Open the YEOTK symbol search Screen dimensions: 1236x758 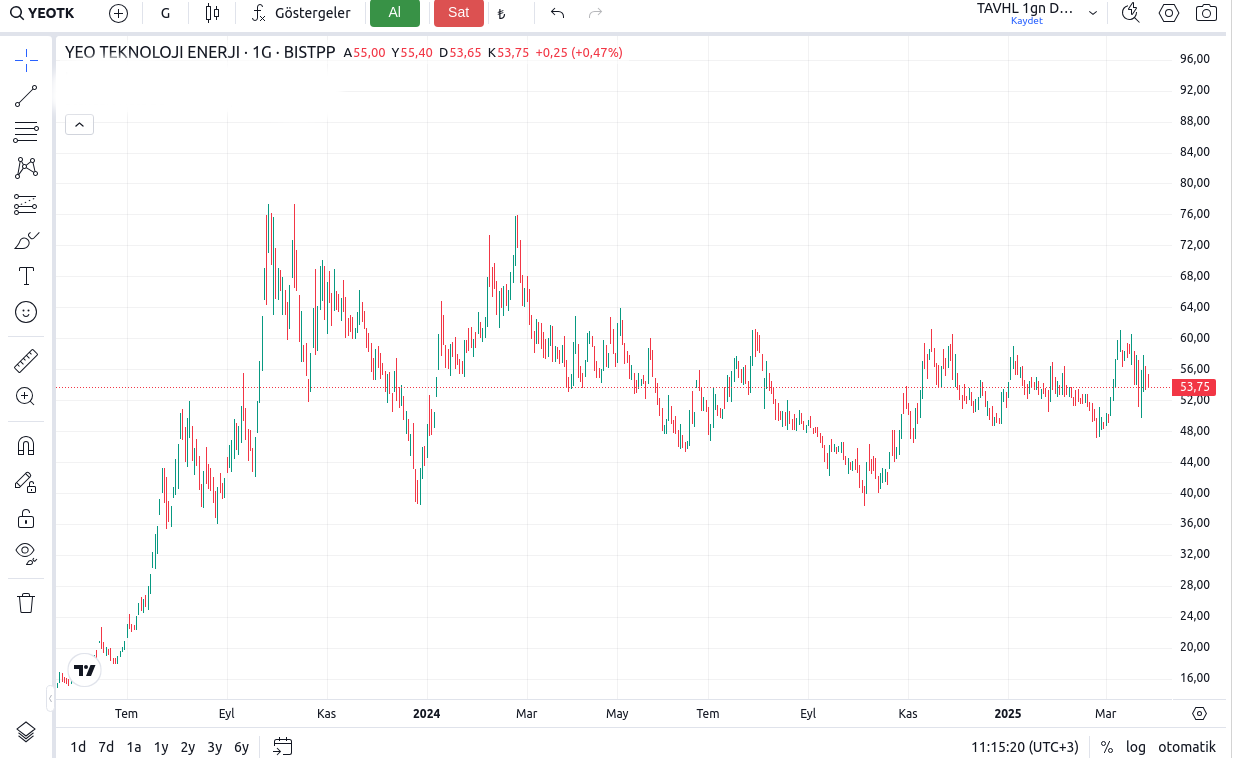(x=43, y=13)
